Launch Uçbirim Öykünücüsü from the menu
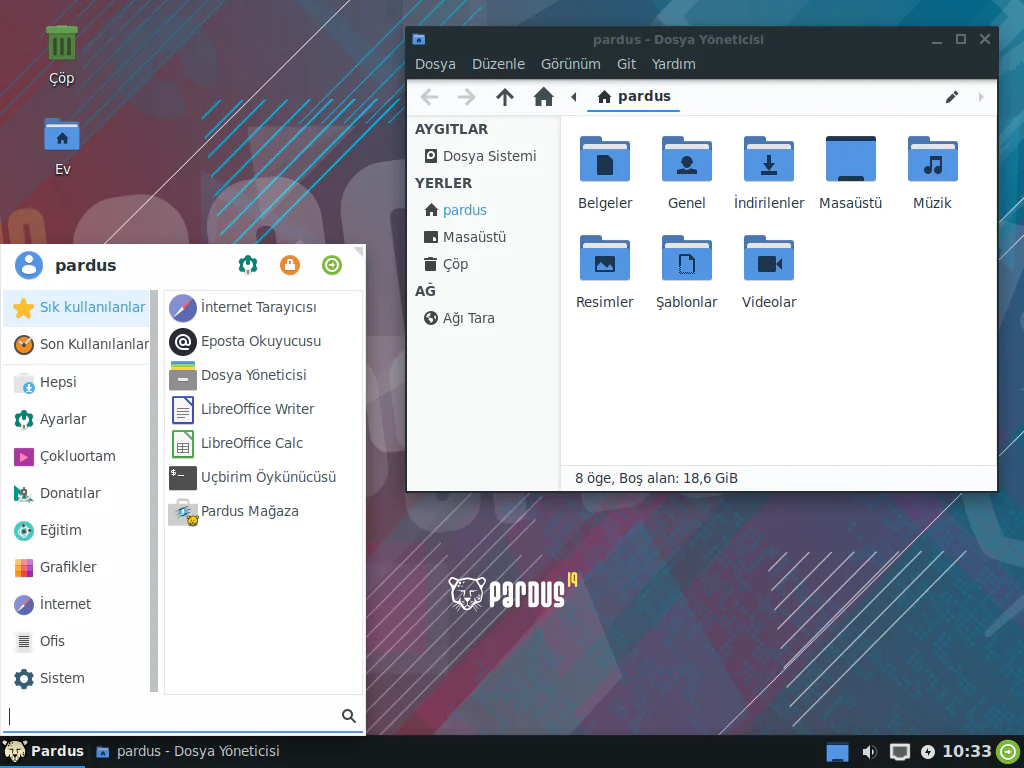 [x=267, y=477]
